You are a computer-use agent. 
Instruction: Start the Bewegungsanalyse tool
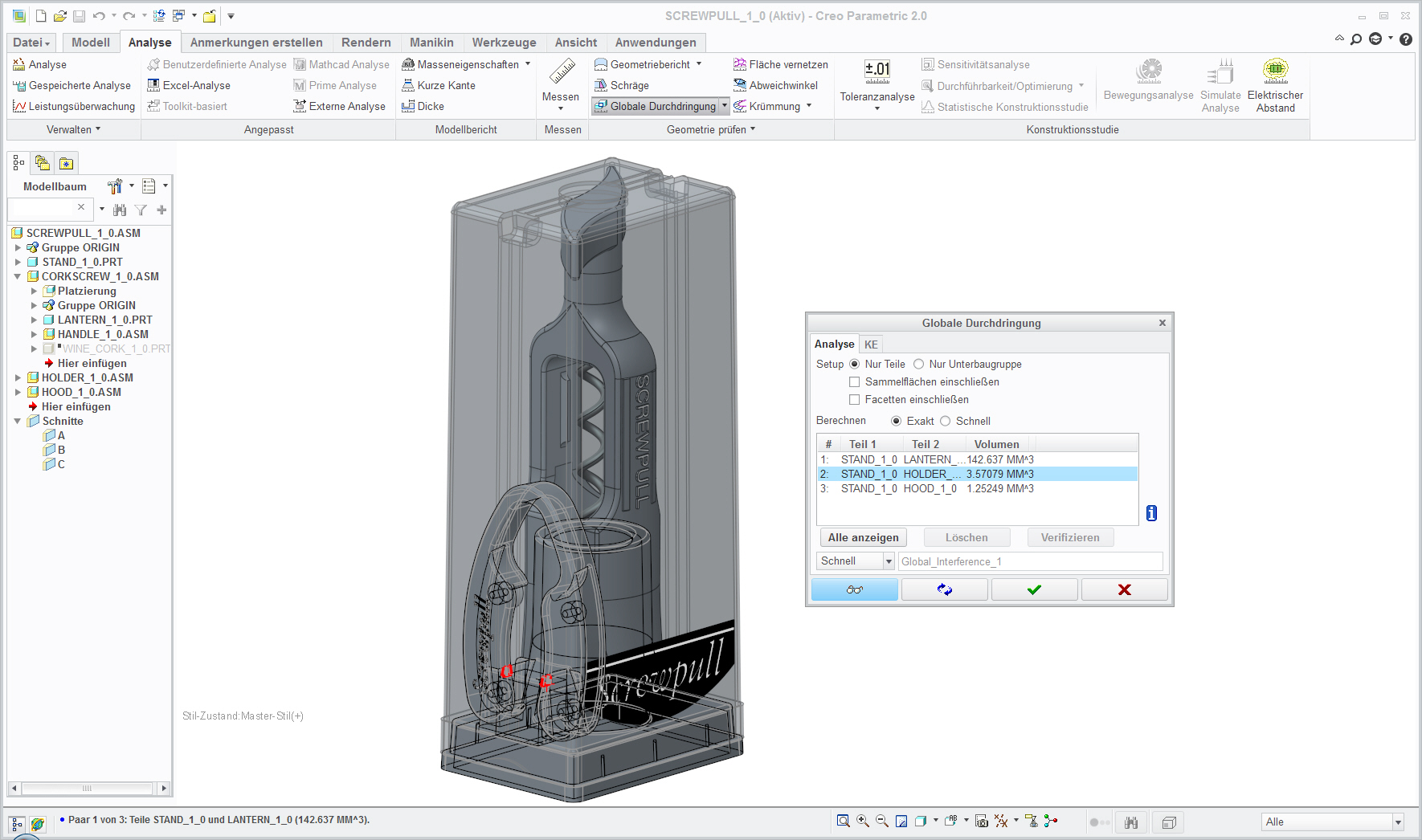(x=1148, y=80)
